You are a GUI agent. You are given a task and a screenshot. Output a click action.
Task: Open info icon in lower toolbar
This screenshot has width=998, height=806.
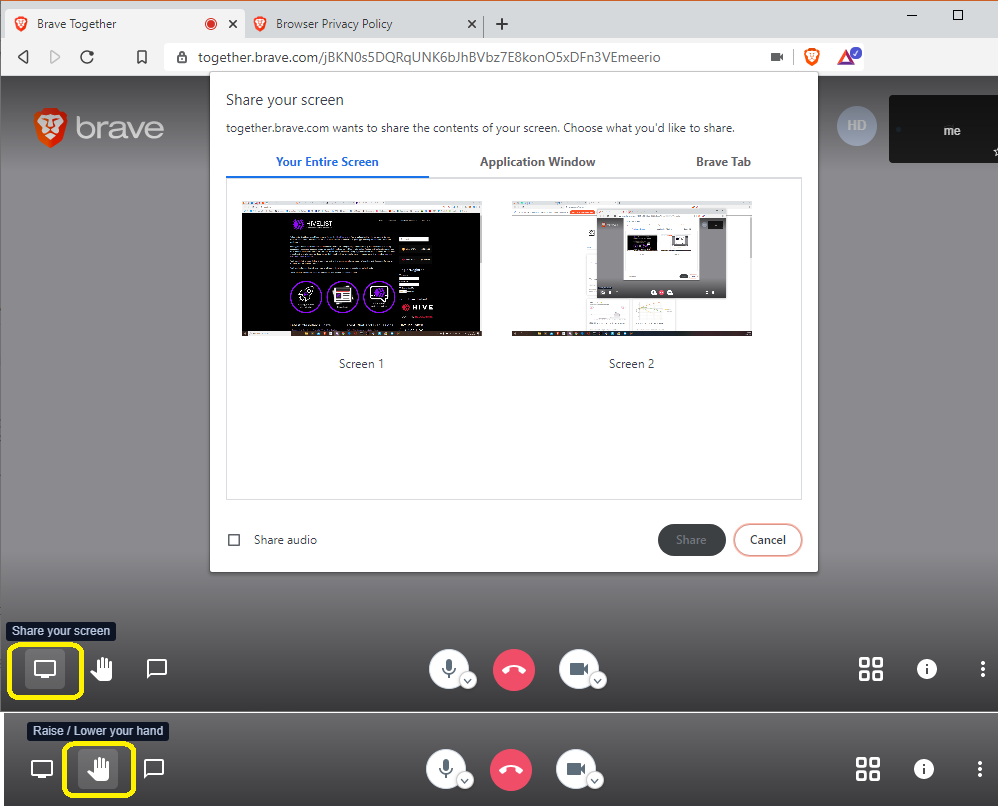924,769
